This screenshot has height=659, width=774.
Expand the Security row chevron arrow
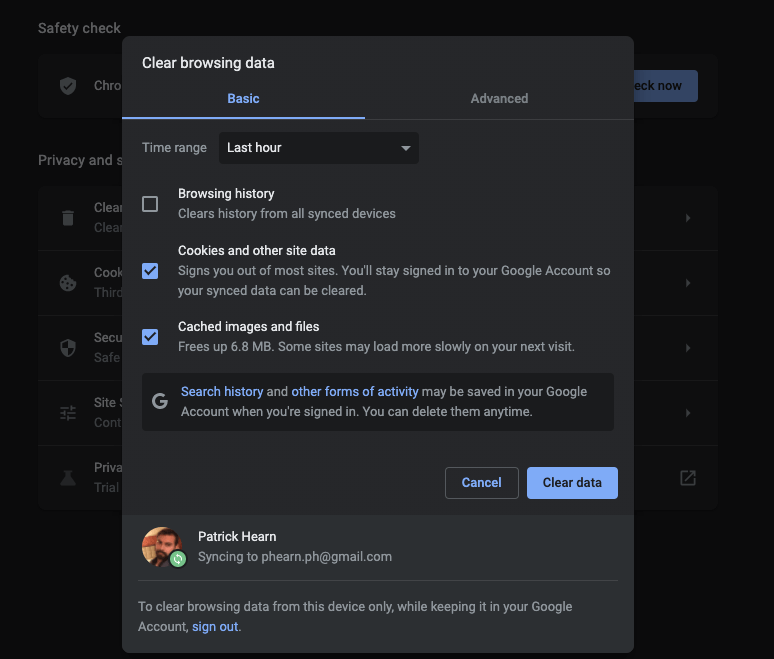point(688,348)
